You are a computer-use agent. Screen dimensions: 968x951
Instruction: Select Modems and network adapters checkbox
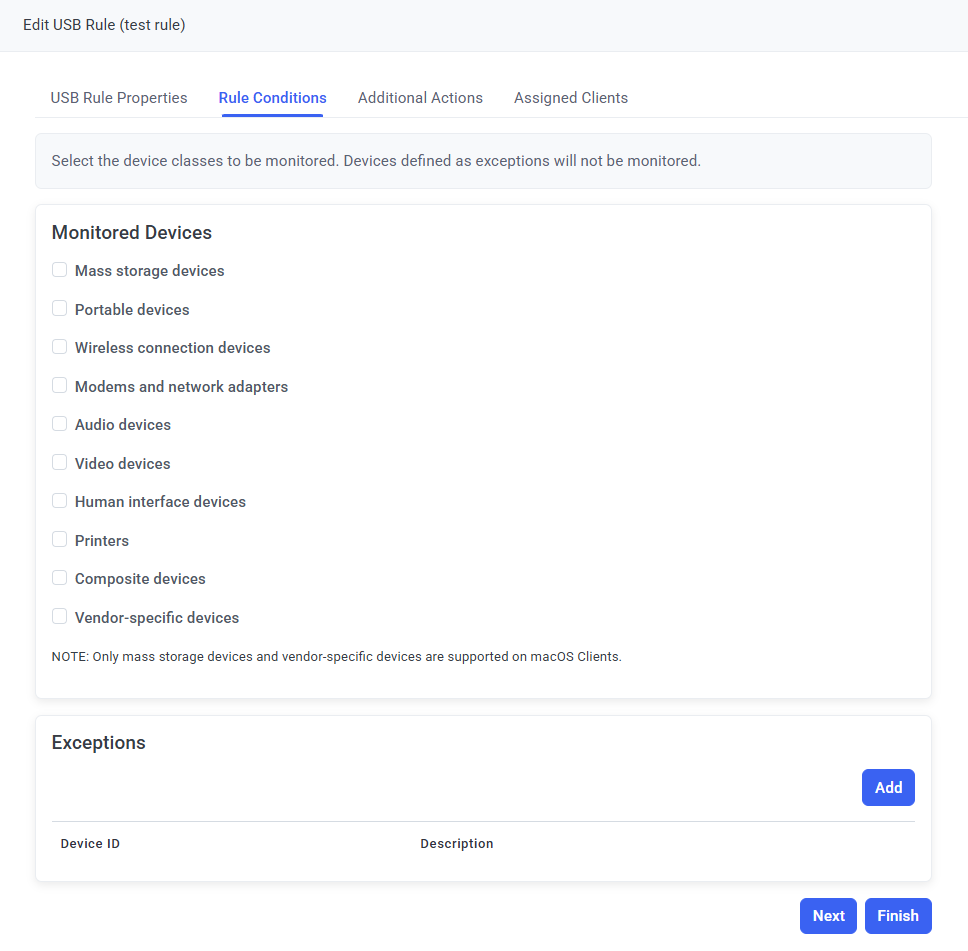[x=60, y=386]
